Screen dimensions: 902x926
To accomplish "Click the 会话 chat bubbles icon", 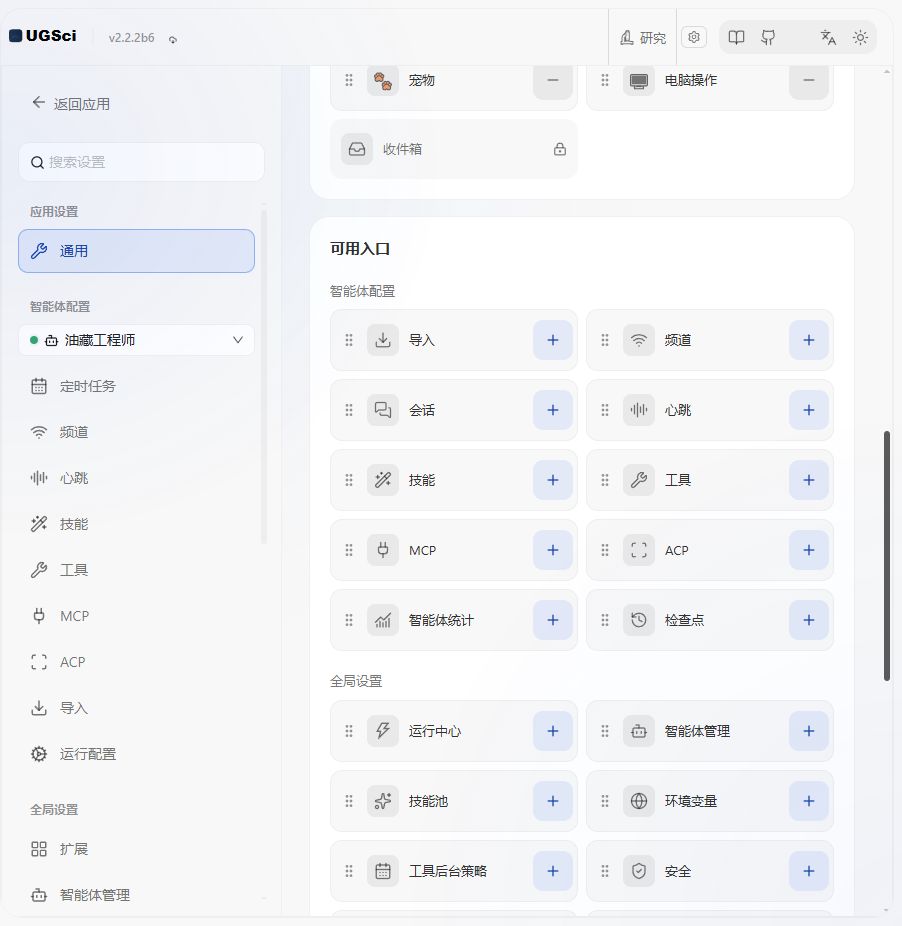I will (x=383, y=410).
